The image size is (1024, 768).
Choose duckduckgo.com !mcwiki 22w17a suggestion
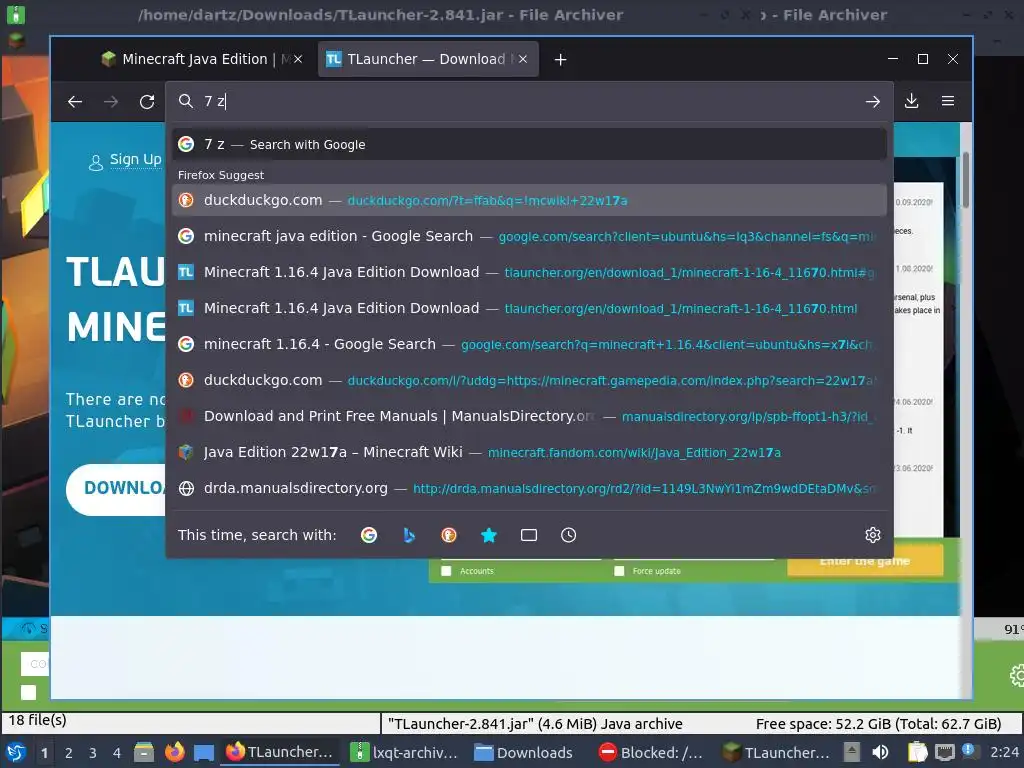tap(529, 200)
